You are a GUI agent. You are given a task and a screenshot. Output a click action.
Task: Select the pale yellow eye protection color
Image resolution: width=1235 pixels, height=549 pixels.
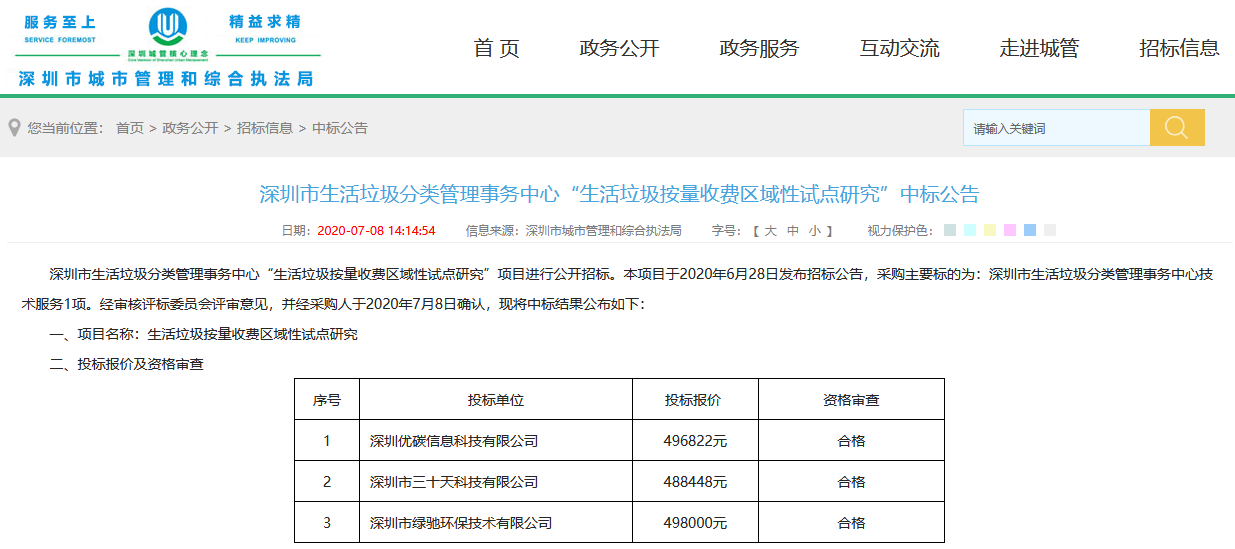click(990, 231)
